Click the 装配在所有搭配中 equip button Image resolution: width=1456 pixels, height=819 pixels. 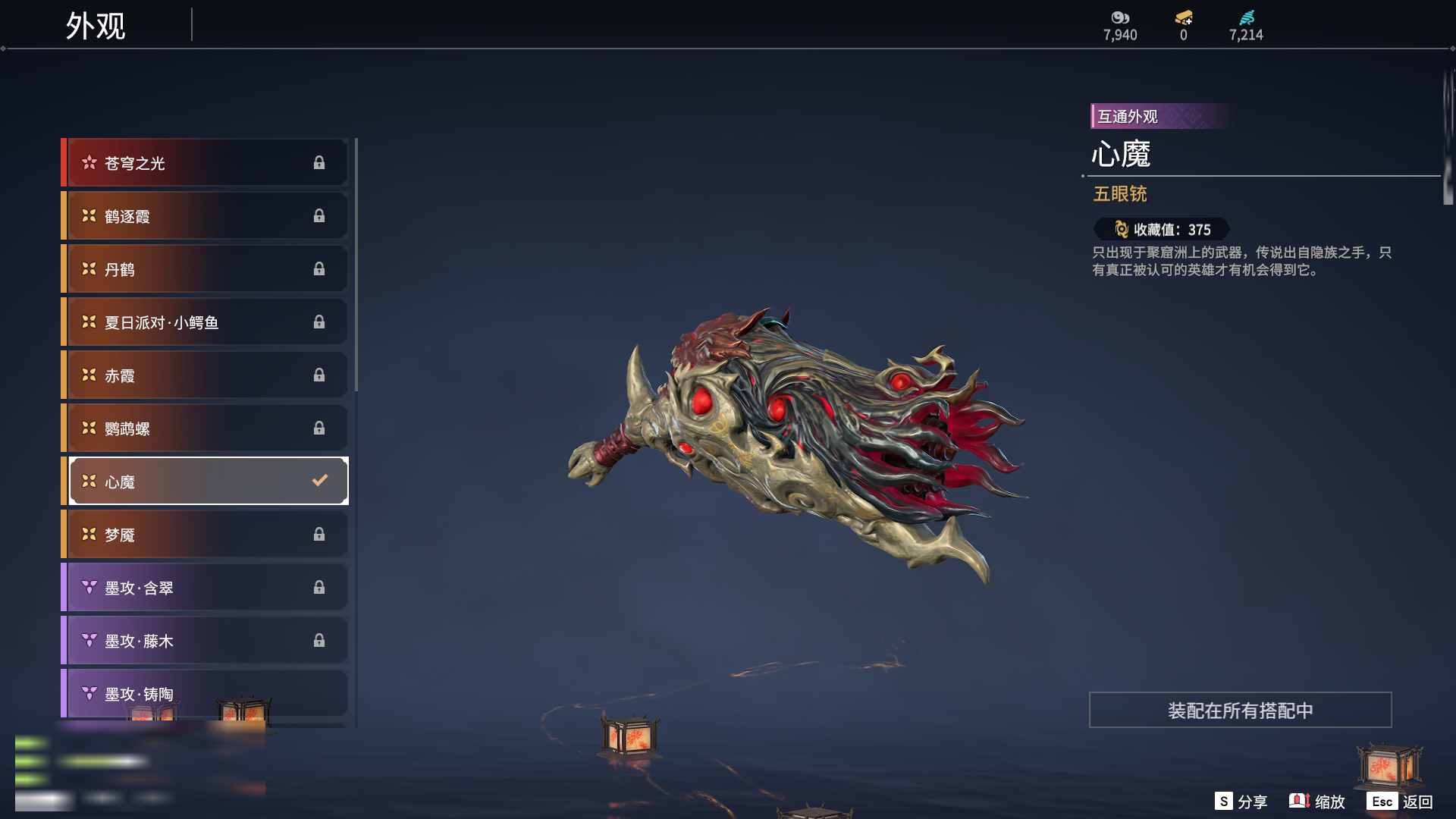[x=1241, y=710]
